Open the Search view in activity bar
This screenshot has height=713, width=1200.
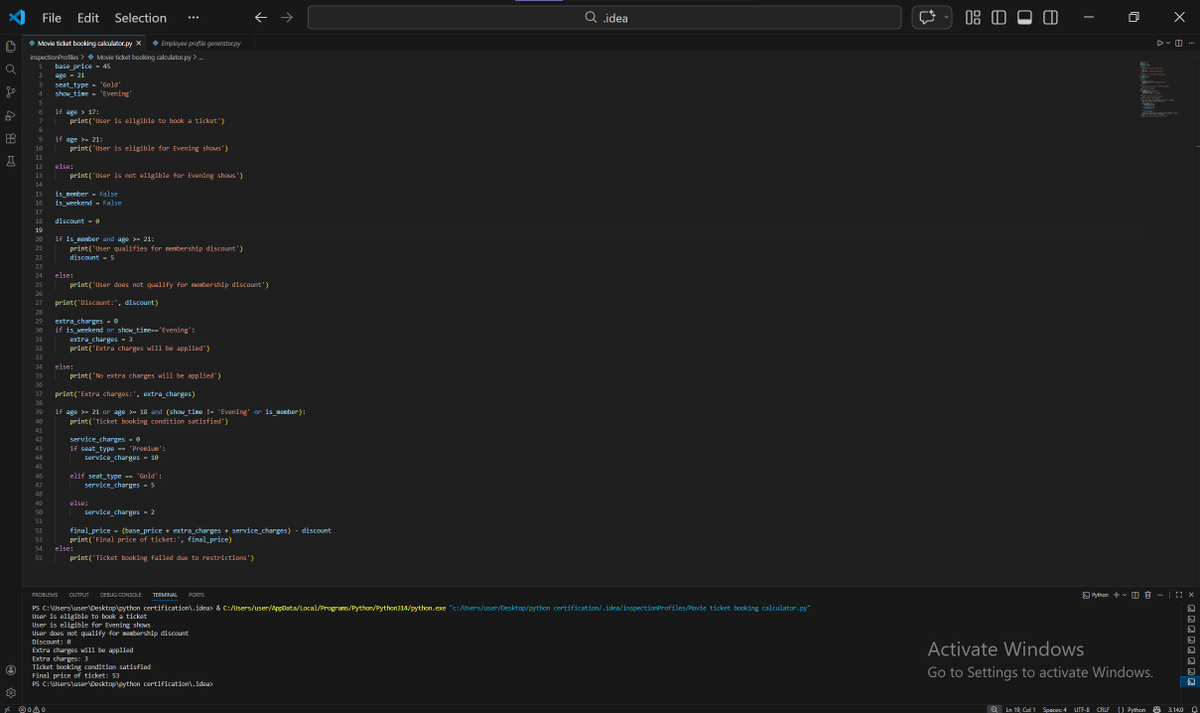coord(11,69)
